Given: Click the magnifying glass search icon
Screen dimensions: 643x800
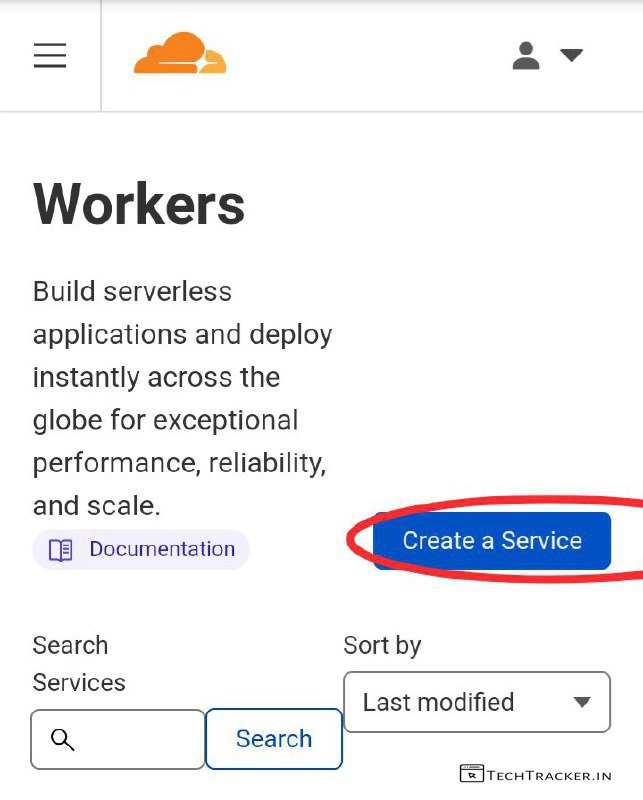Looking at the screenshot, I should coord(62,739).
